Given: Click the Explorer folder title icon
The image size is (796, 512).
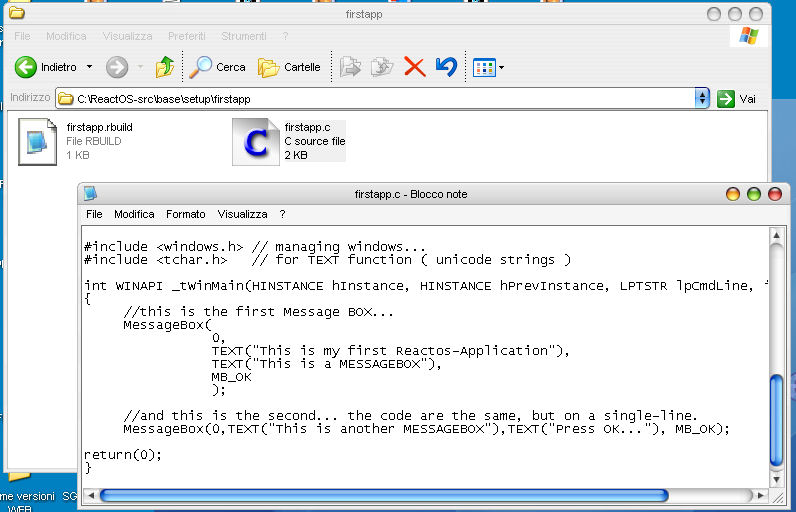Looking at the screenshot, I should 17,13.
